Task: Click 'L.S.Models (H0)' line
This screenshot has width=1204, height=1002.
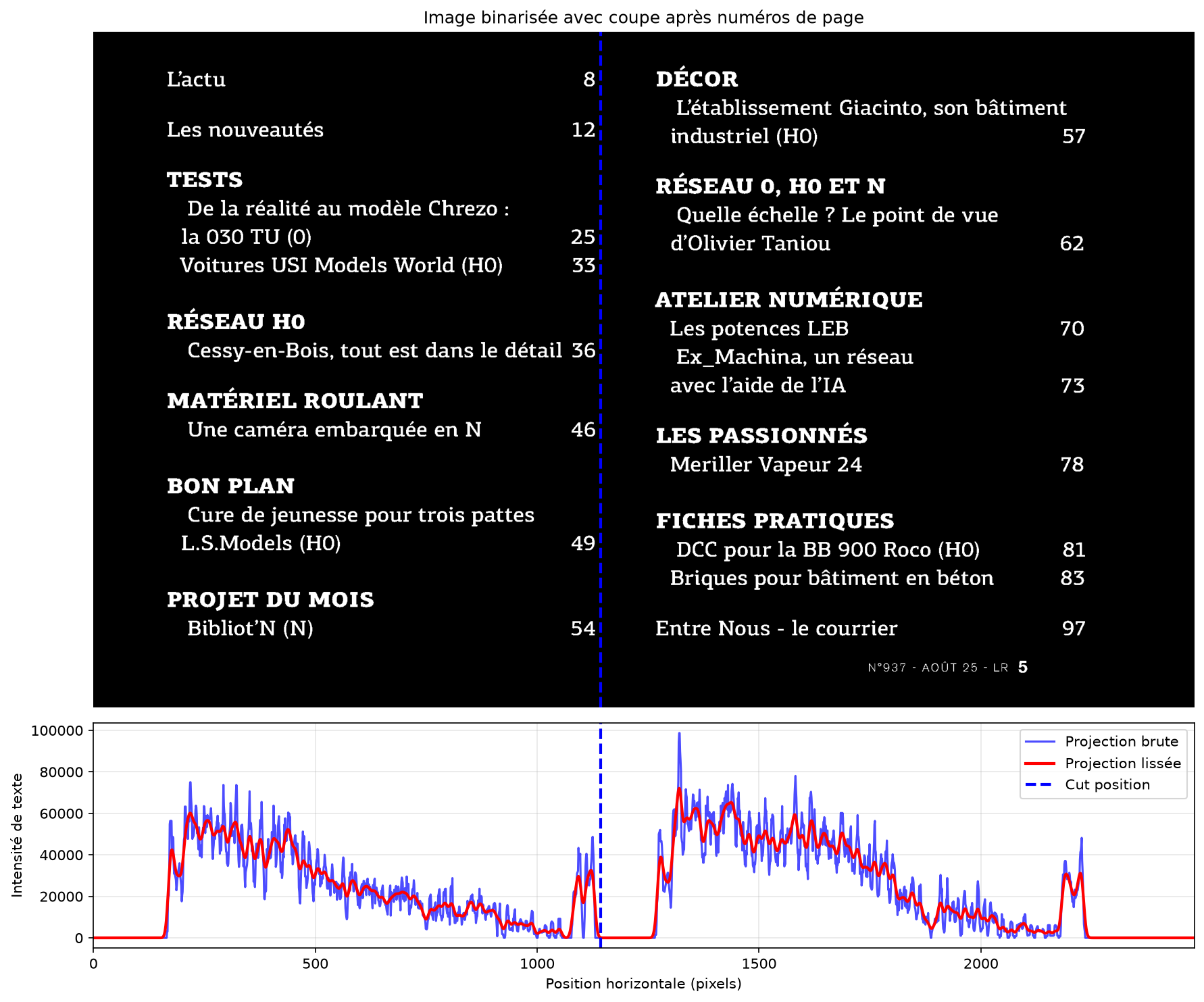Action: tap(261, 543)
